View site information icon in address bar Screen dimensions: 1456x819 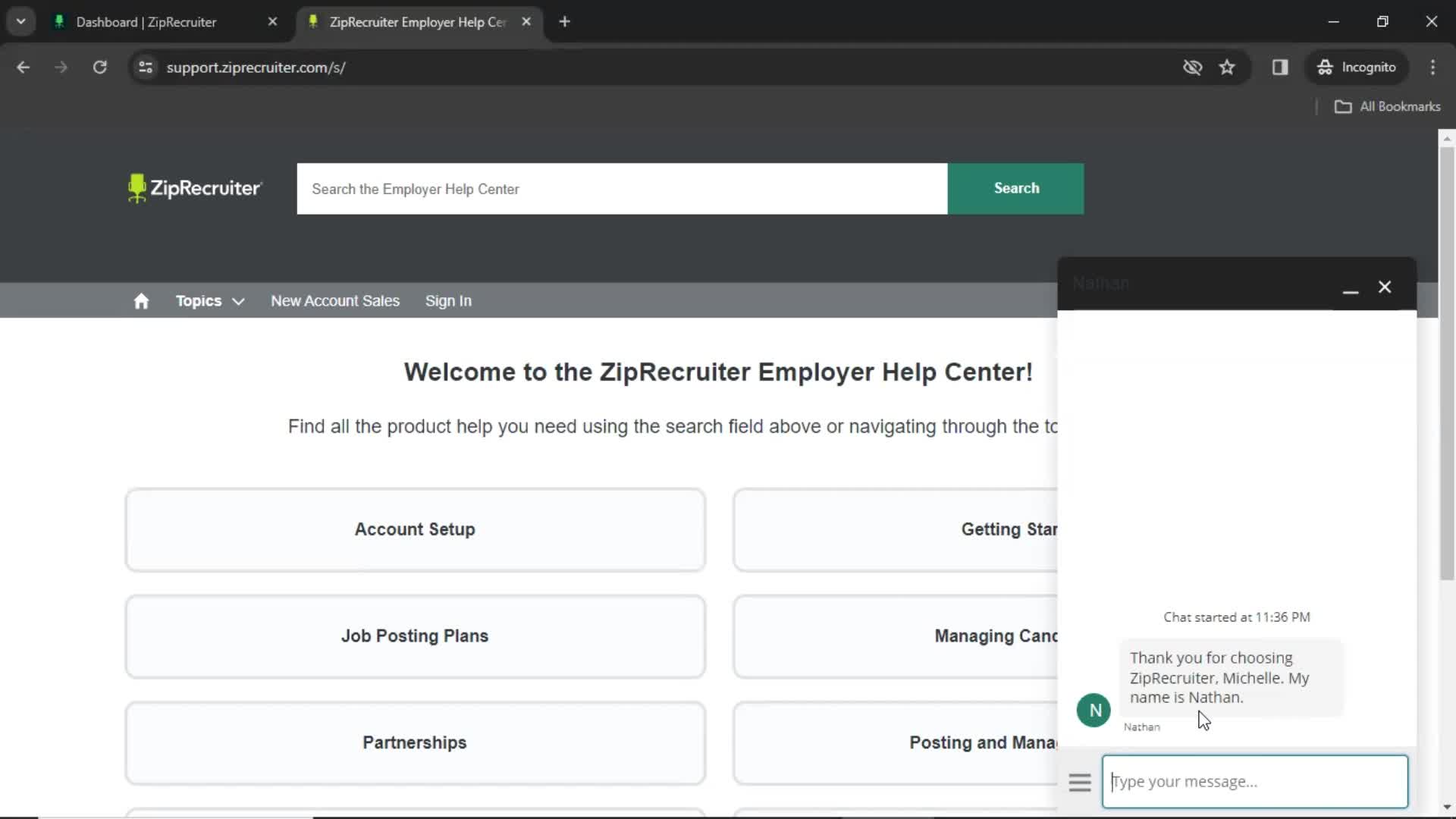tap(146, 67)
